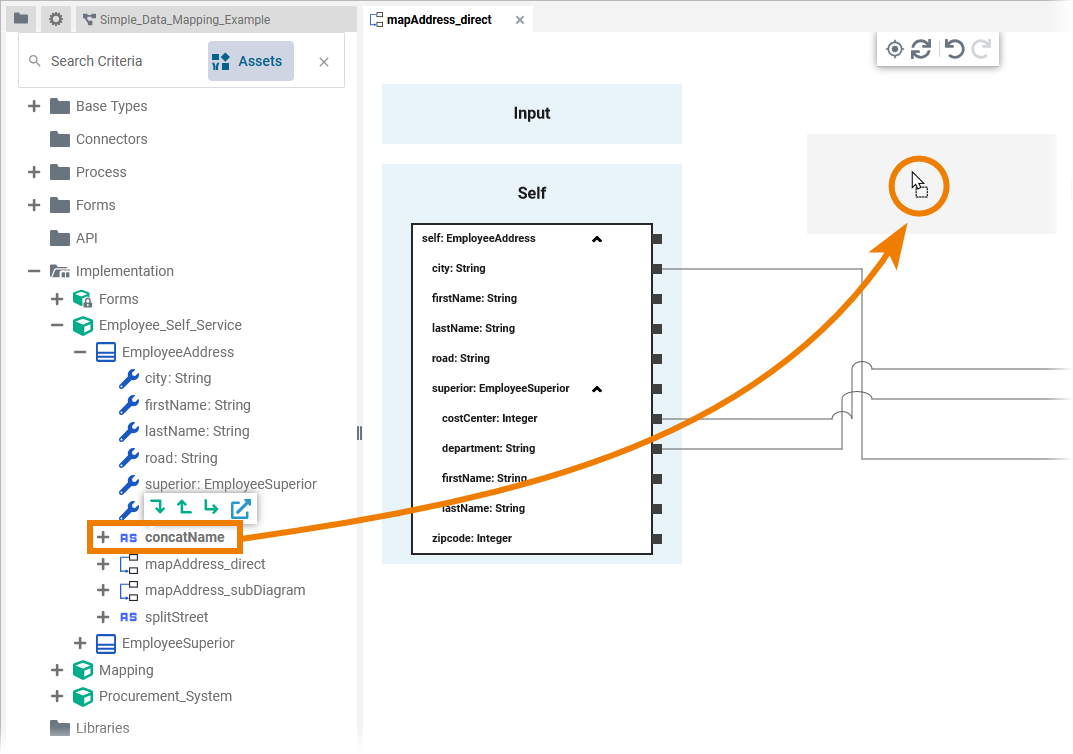Expand the Base Types folder
This screenshot has height=754, width=1073.
tap(34, 106)
